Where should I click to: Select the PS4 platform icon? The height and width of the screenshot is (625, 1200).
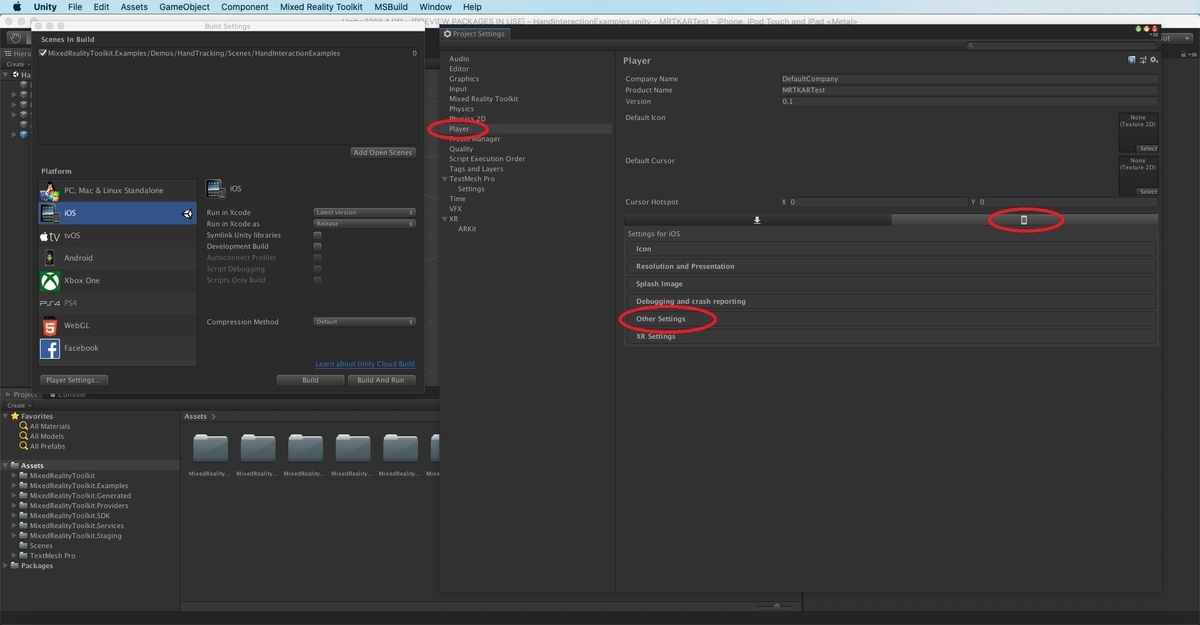(50, 303)
